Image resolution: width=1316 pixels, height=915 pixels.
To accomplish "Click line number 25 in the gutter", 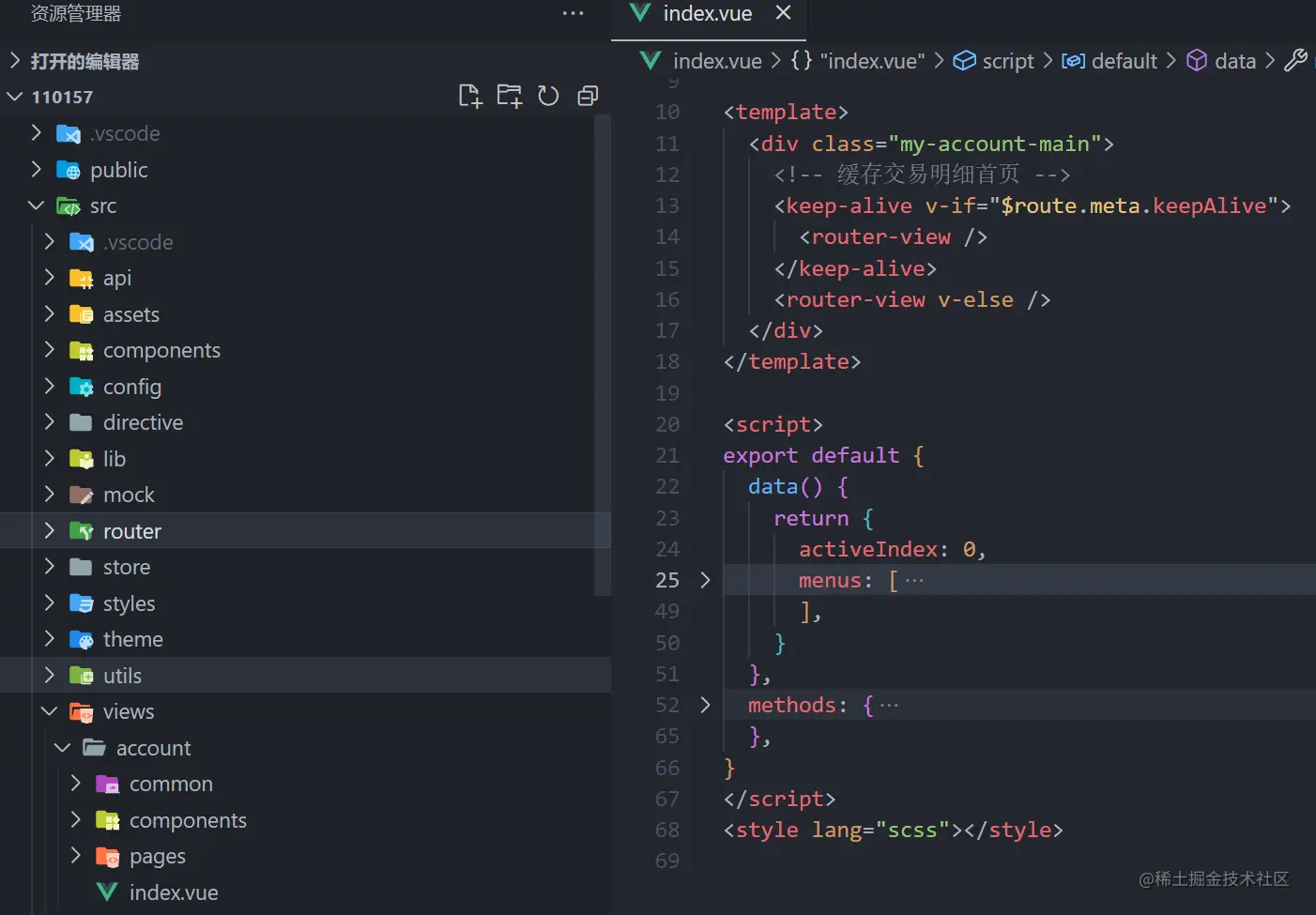I will click(667, 580).
